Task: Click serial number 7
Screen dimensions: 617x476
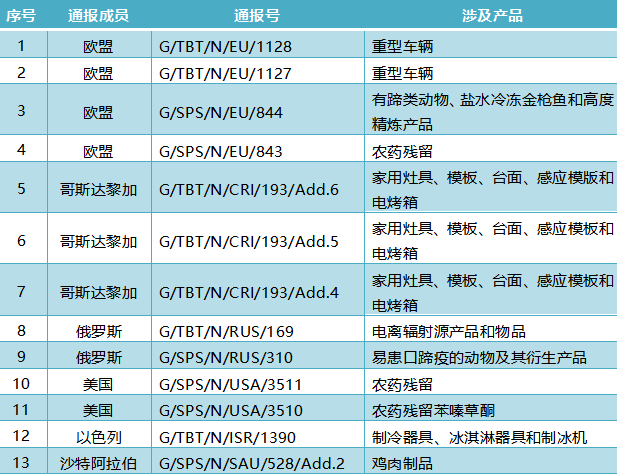Action: point(21,292)
